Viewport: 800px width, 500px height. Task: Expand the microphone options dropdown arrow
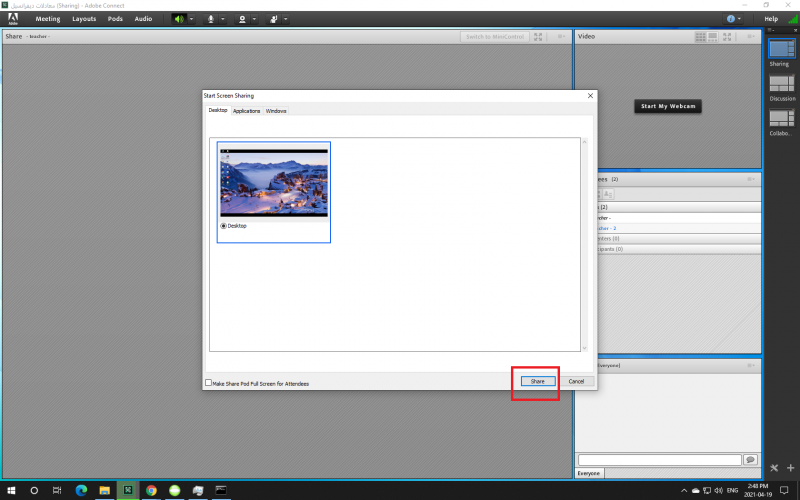(222, 18)
